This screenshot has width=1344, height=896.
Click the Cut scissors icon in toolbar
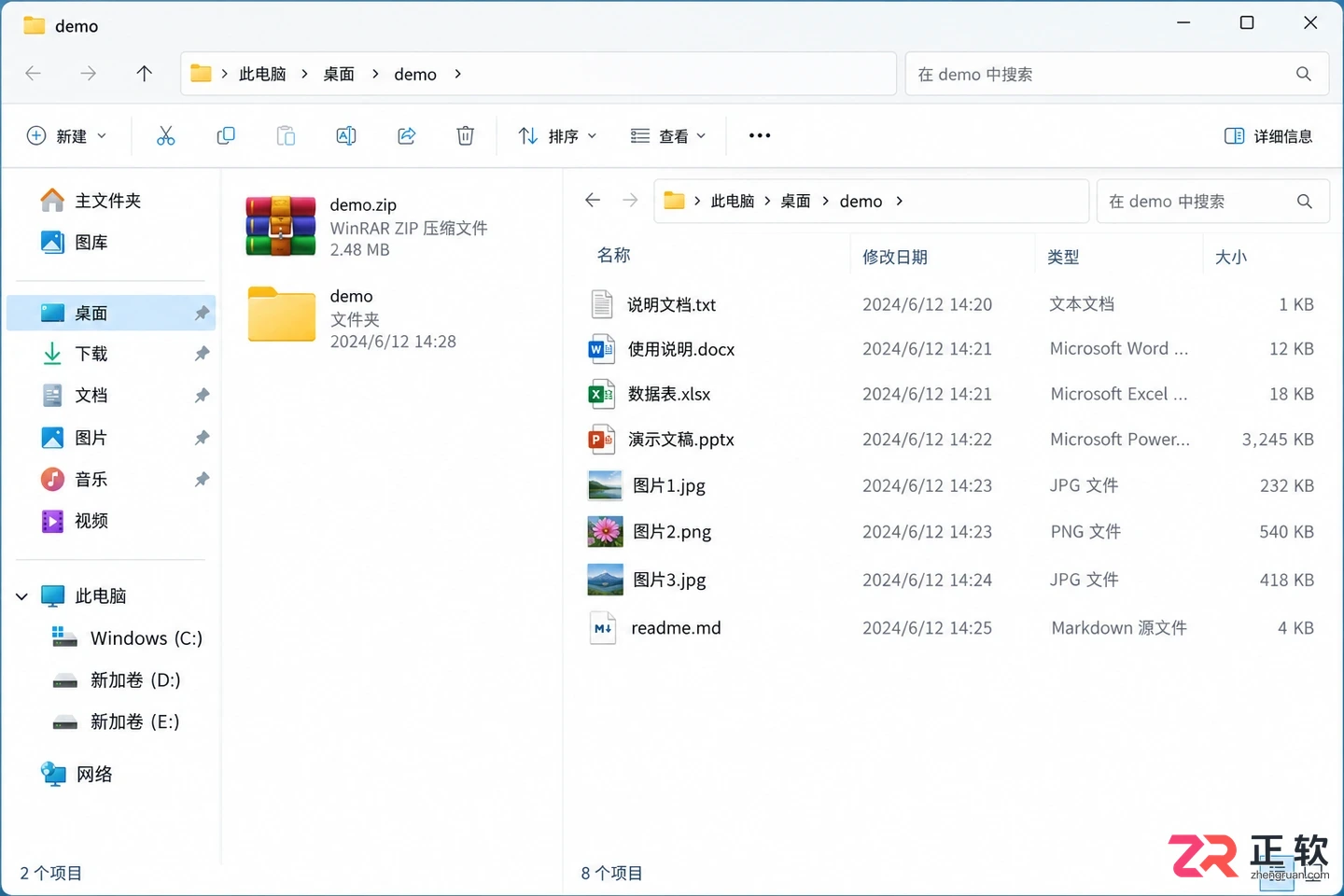(x=165, y=136)
